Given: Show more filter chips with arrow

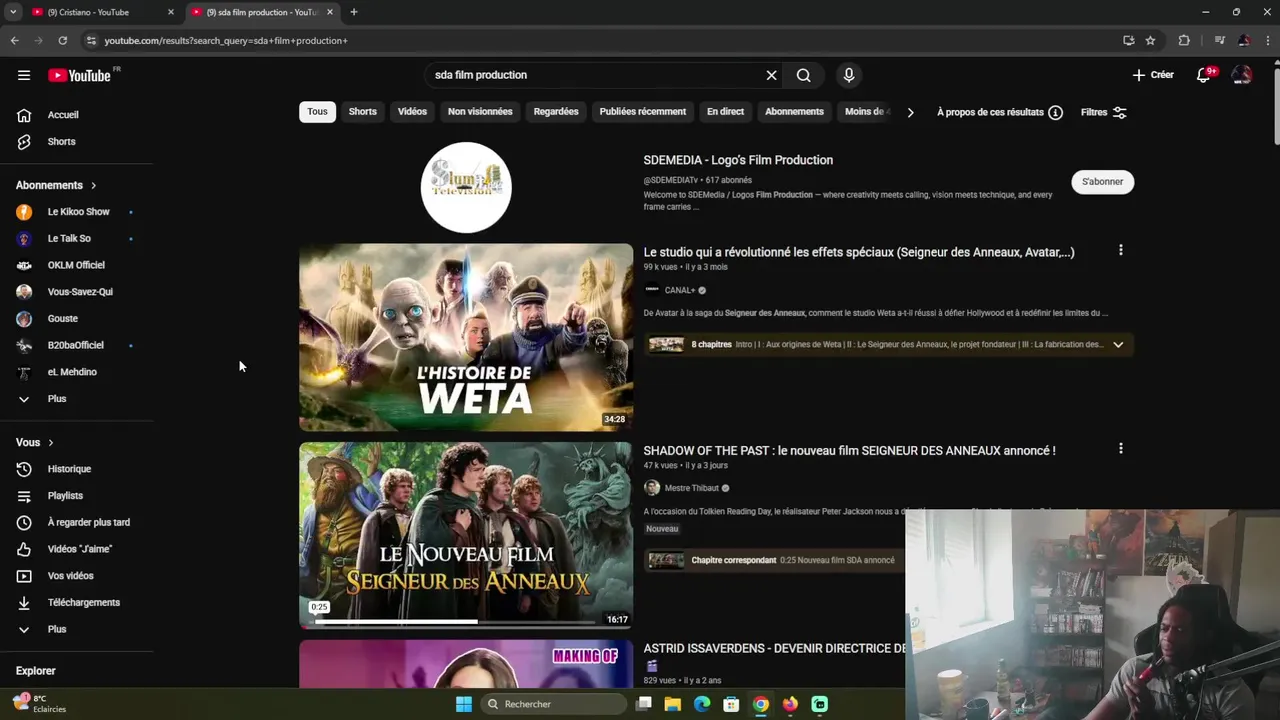Looking at the screenshot, I should [910, 112].
